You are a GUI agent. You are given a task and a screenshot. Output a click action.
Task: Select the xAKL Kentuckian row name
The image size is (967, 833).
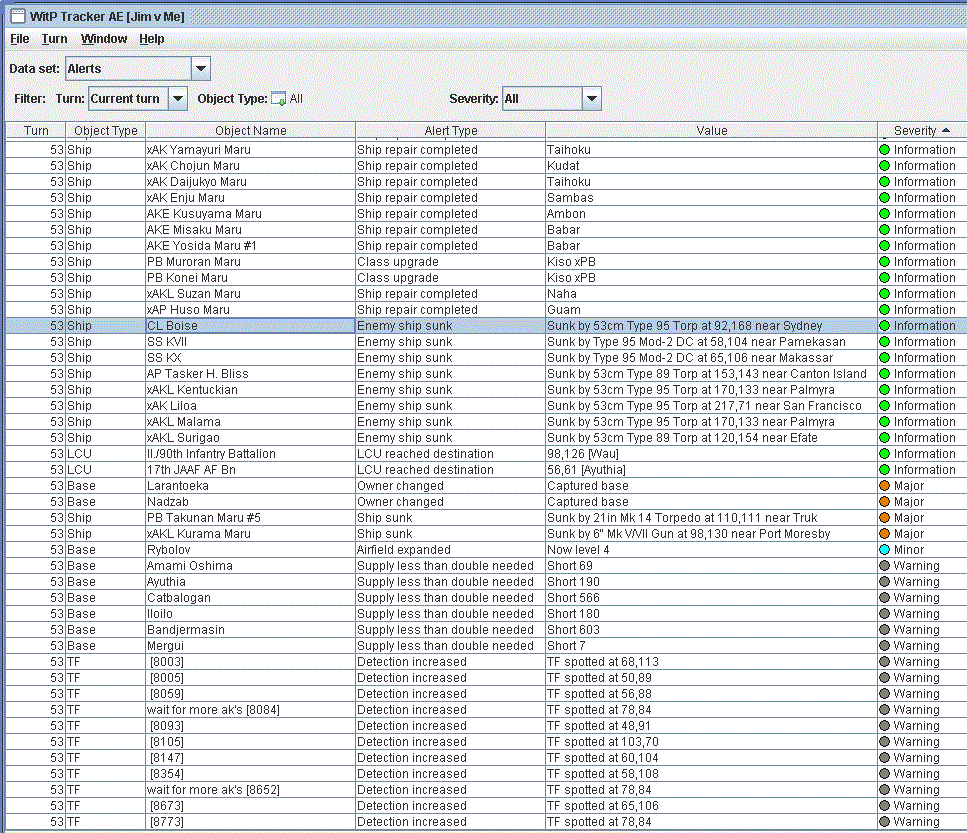coord(250,390)
